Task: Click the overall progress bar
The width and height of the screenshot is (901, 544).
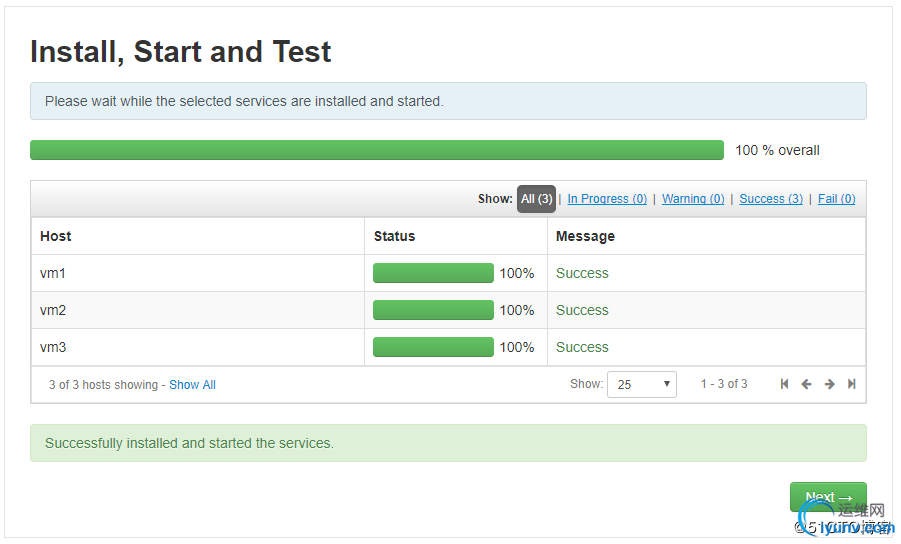Action: (377, 150)
